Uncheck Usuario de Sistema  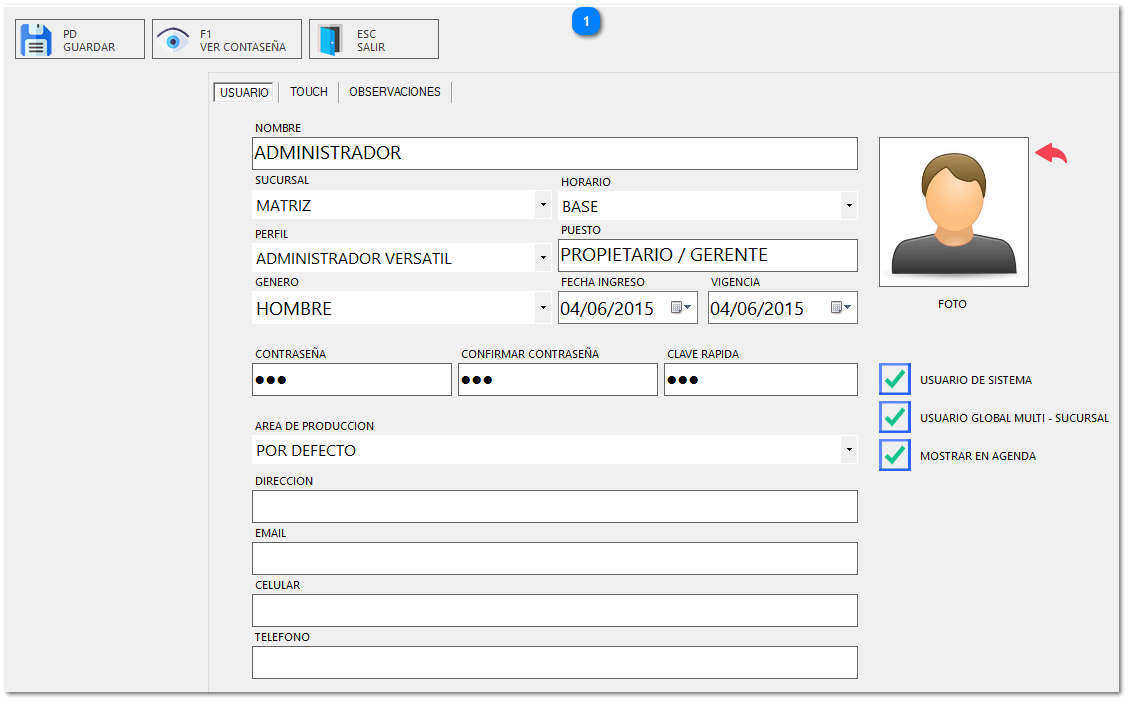tap(894, 379)
